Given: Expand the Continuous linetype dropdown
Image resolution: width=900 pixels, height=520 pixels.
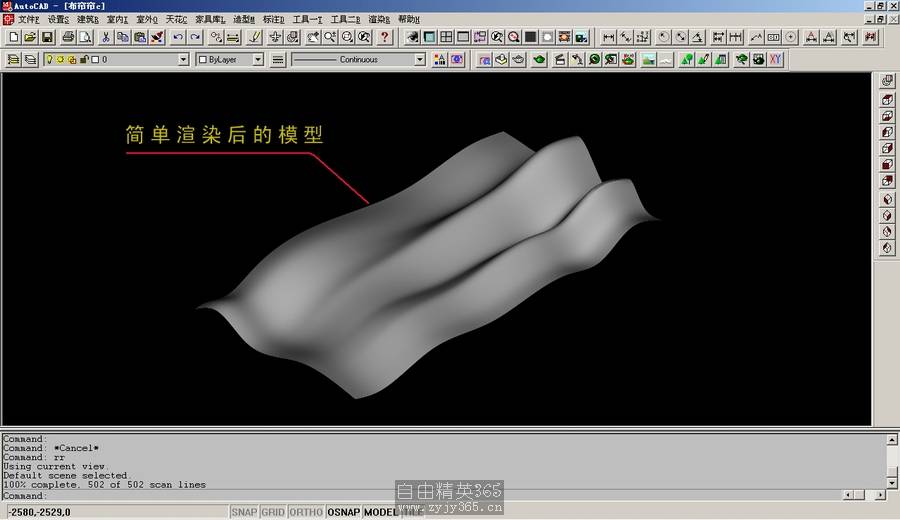Looking at the screenshot, I should [420, 60].
